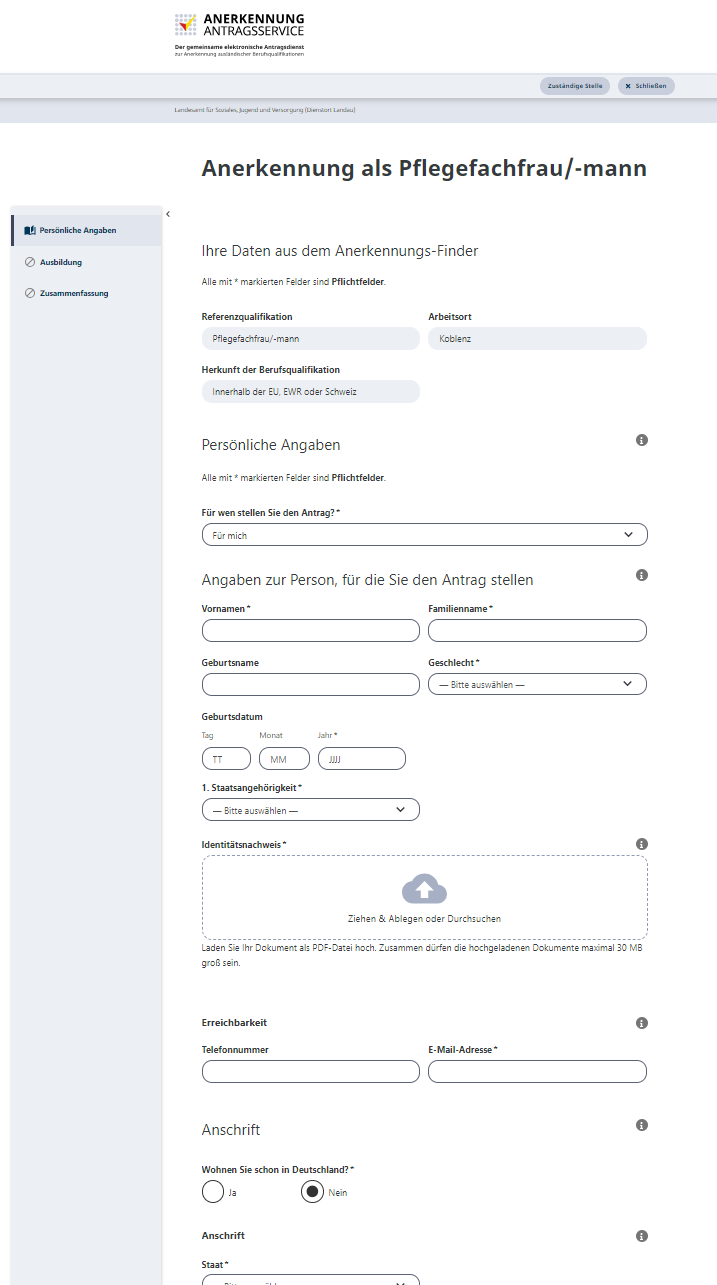
Task: Click 'Ihre Daten aus dem Anerkennungs-Finder' heading
Action: coord(340,251)
